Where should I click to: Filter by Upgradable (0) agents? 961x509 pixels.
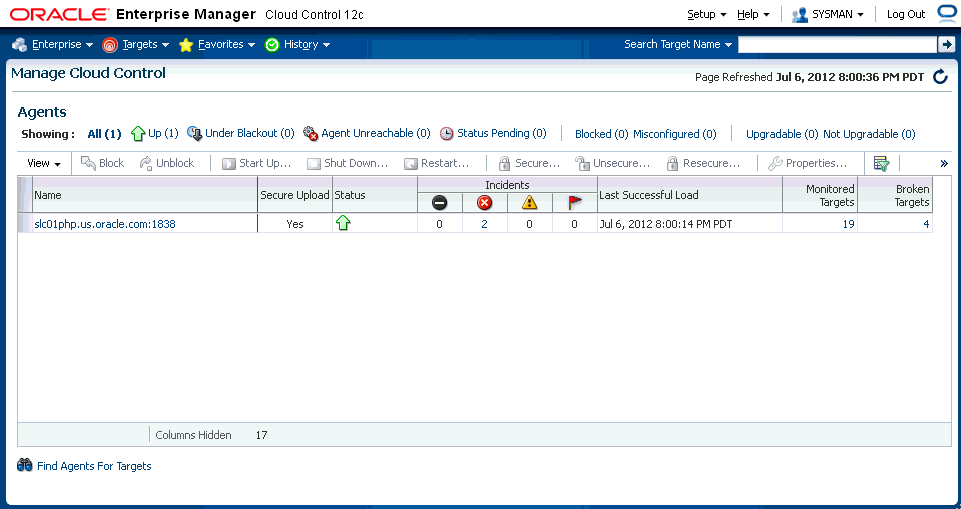coord(782,134)
